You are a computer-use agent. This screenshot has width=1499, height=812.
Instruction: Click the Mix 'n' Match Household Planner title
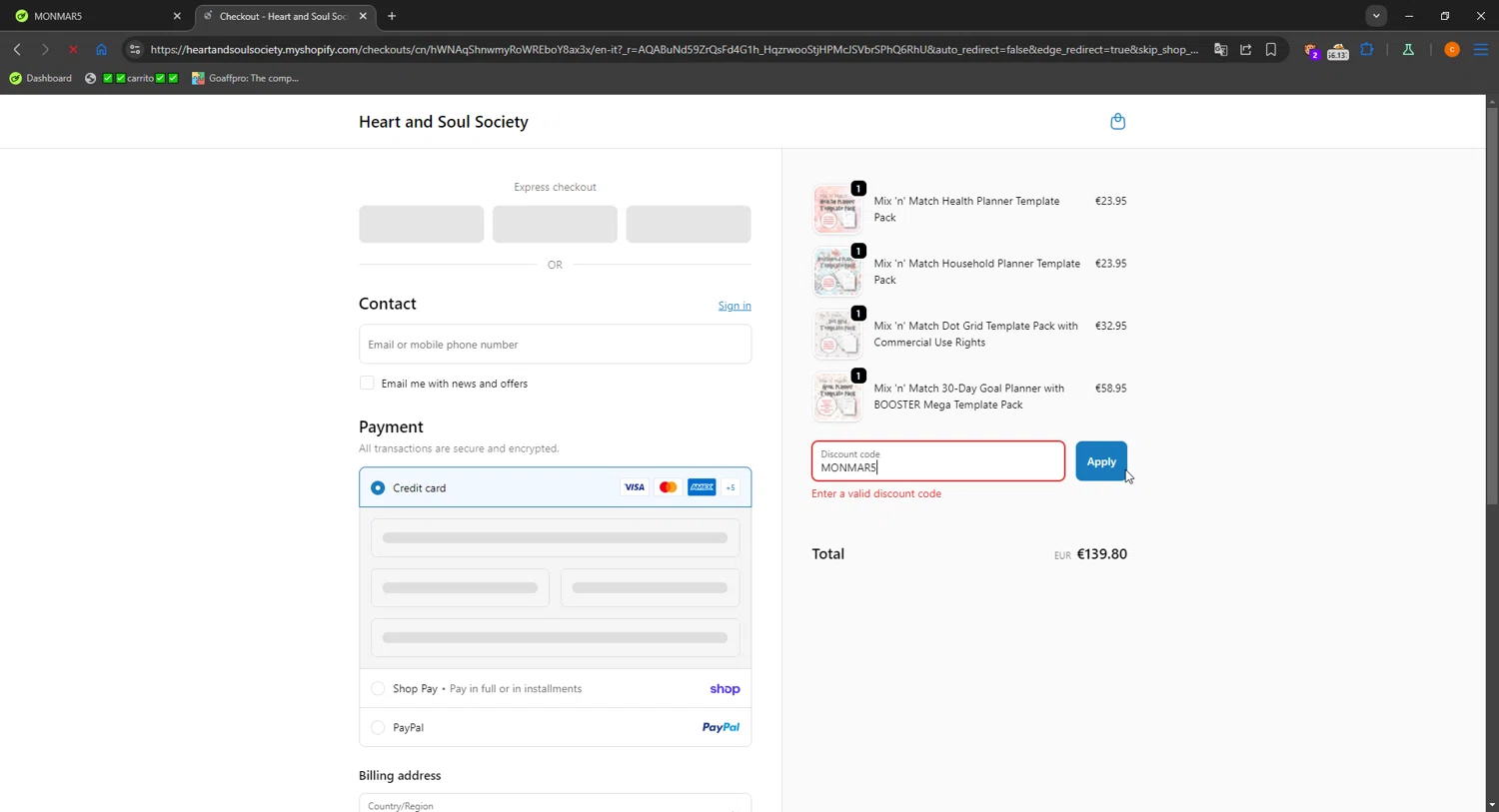click(977, 272)
